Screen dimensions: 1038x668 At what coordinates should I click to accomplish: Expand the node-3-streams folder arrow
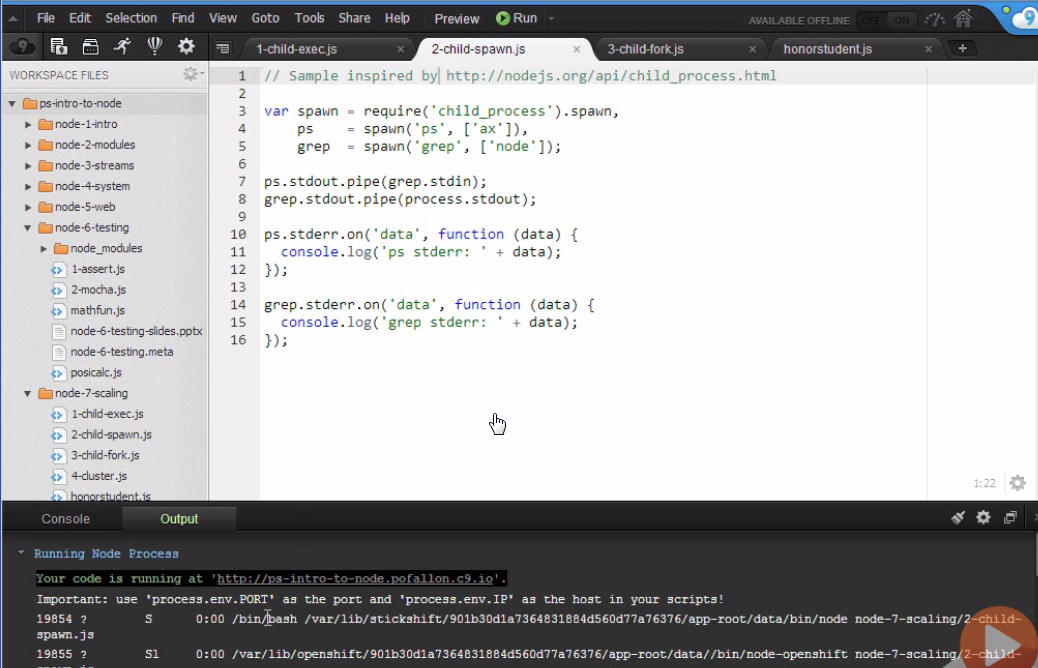click(x=28, y=166)
